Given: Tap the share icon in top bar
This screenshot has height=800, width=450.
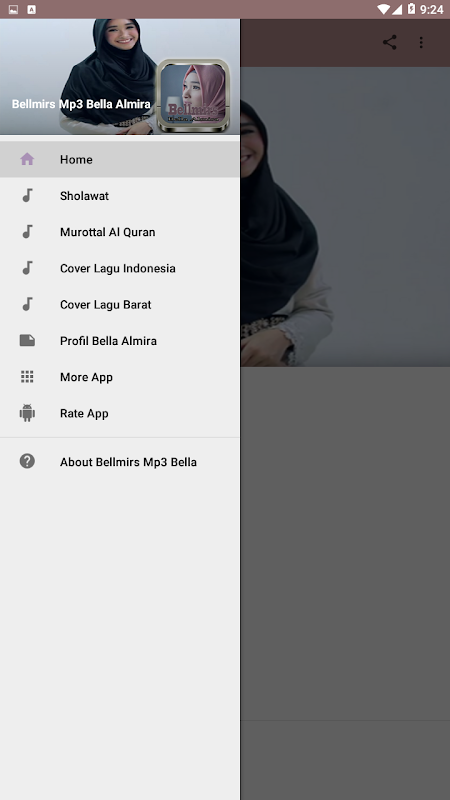Looking at the screenshot, I should pyautogui.click(x=389, y=42).
